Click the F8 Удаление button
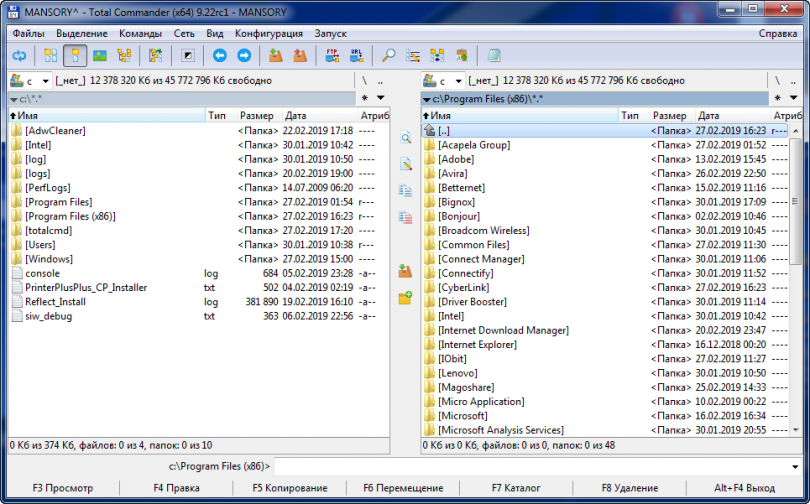 point(630,488)
